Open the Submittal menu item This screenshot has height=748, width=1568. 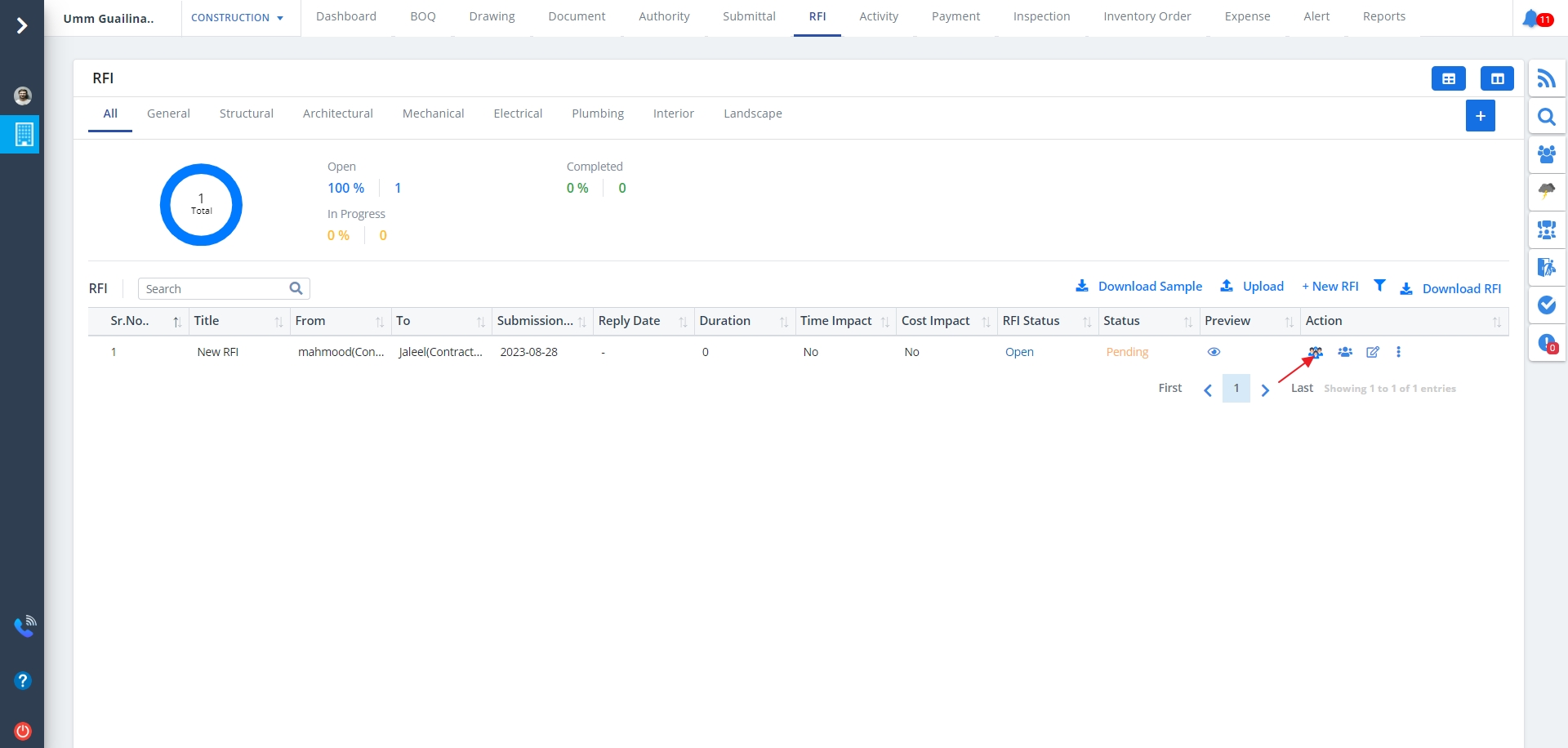coord(749,16)
